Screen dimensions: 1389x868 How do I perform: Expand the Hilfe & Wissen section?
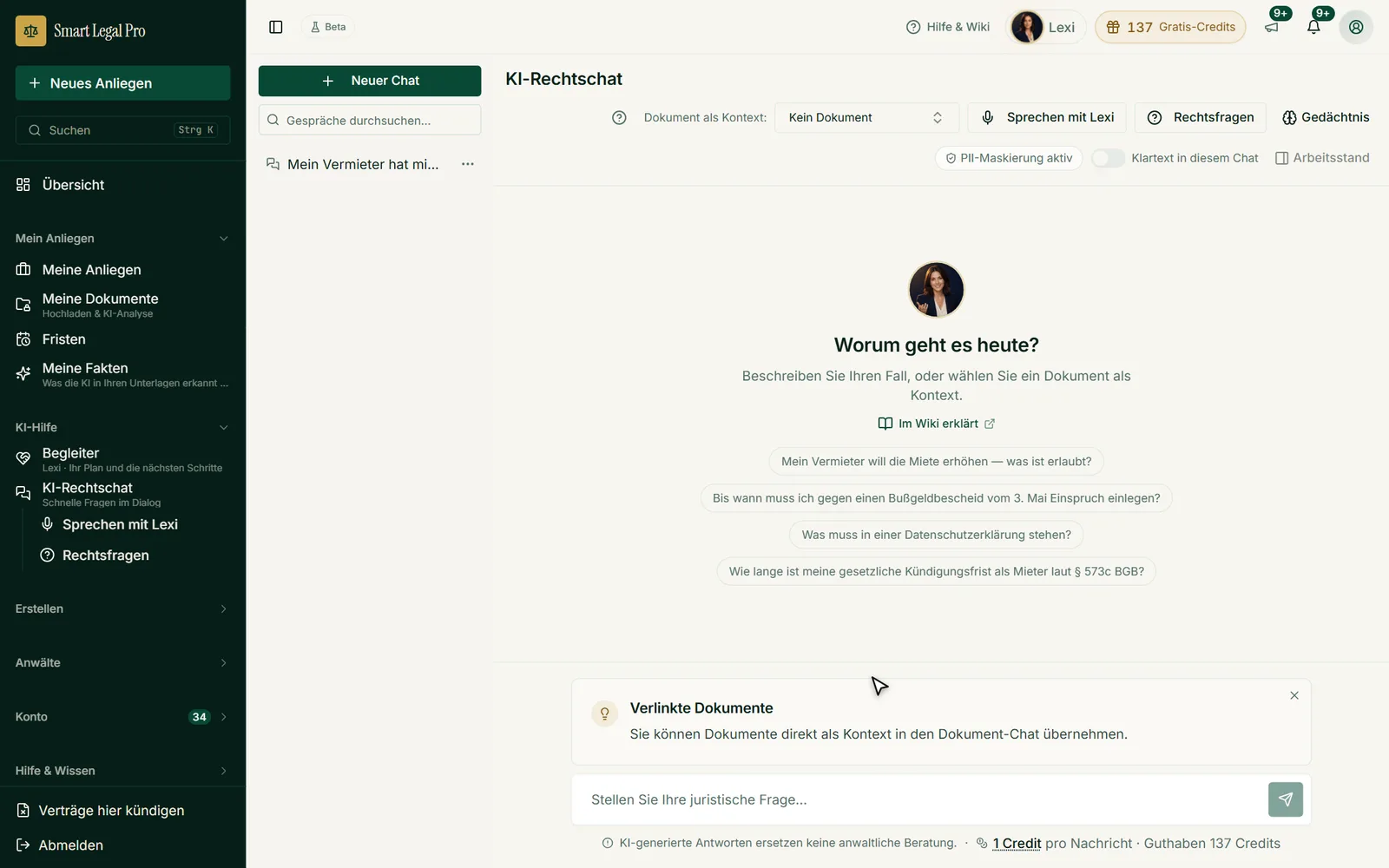pos(122,771)
